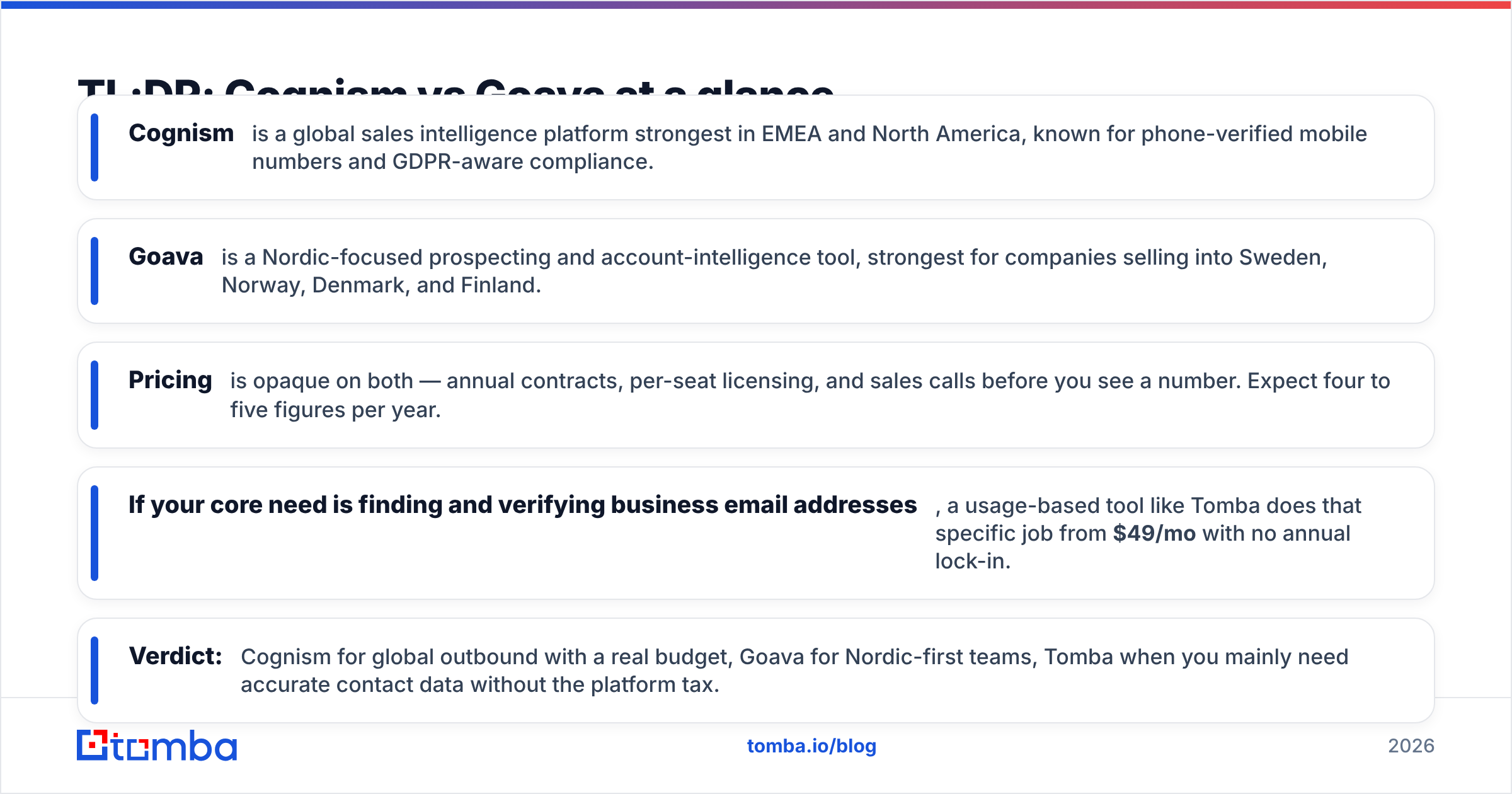Click the blue accent bar beside Cognism
Screen dimensions: 1512x794
(x=94, y=147)
